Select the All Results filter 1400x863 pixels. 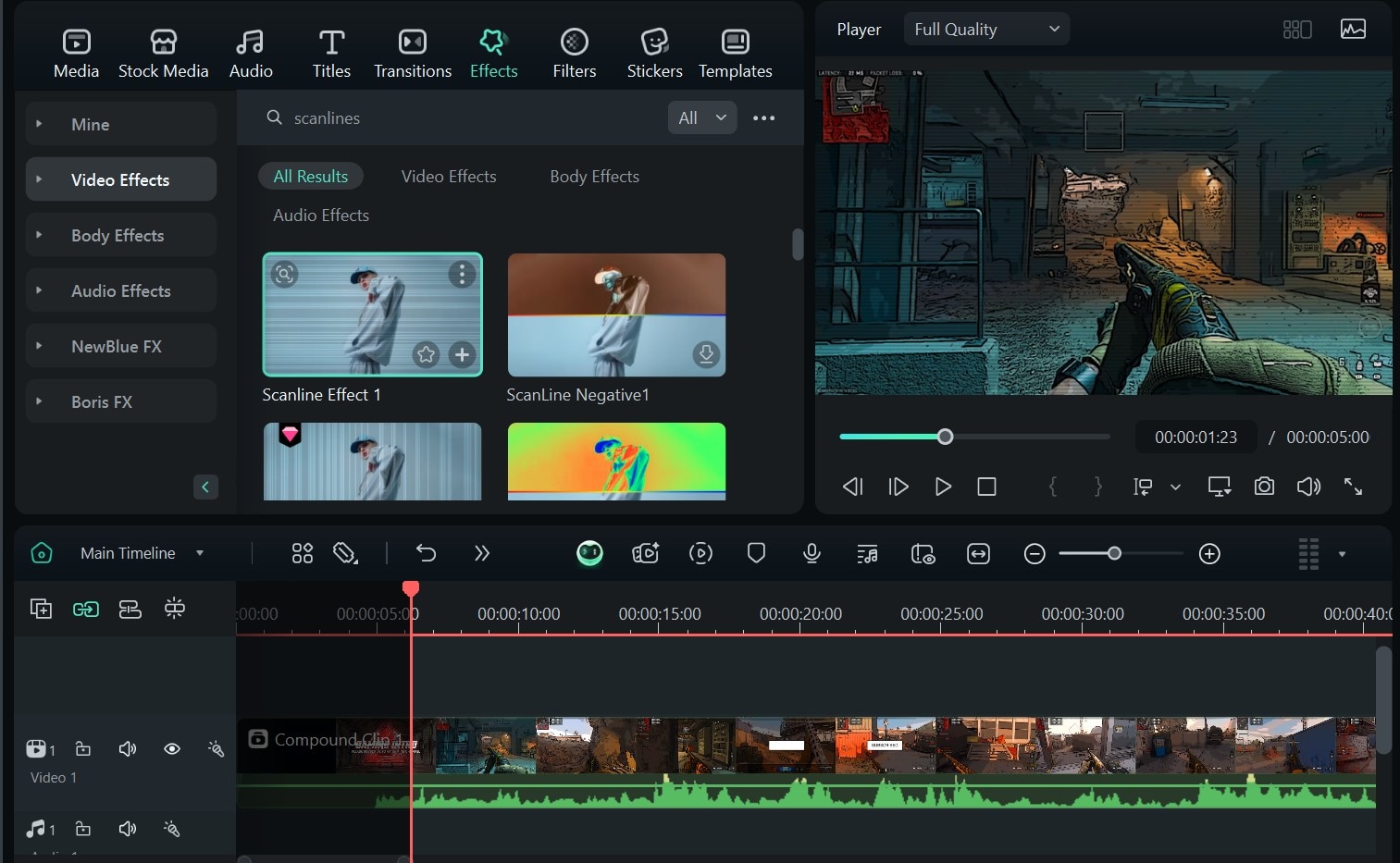[311, 176]
